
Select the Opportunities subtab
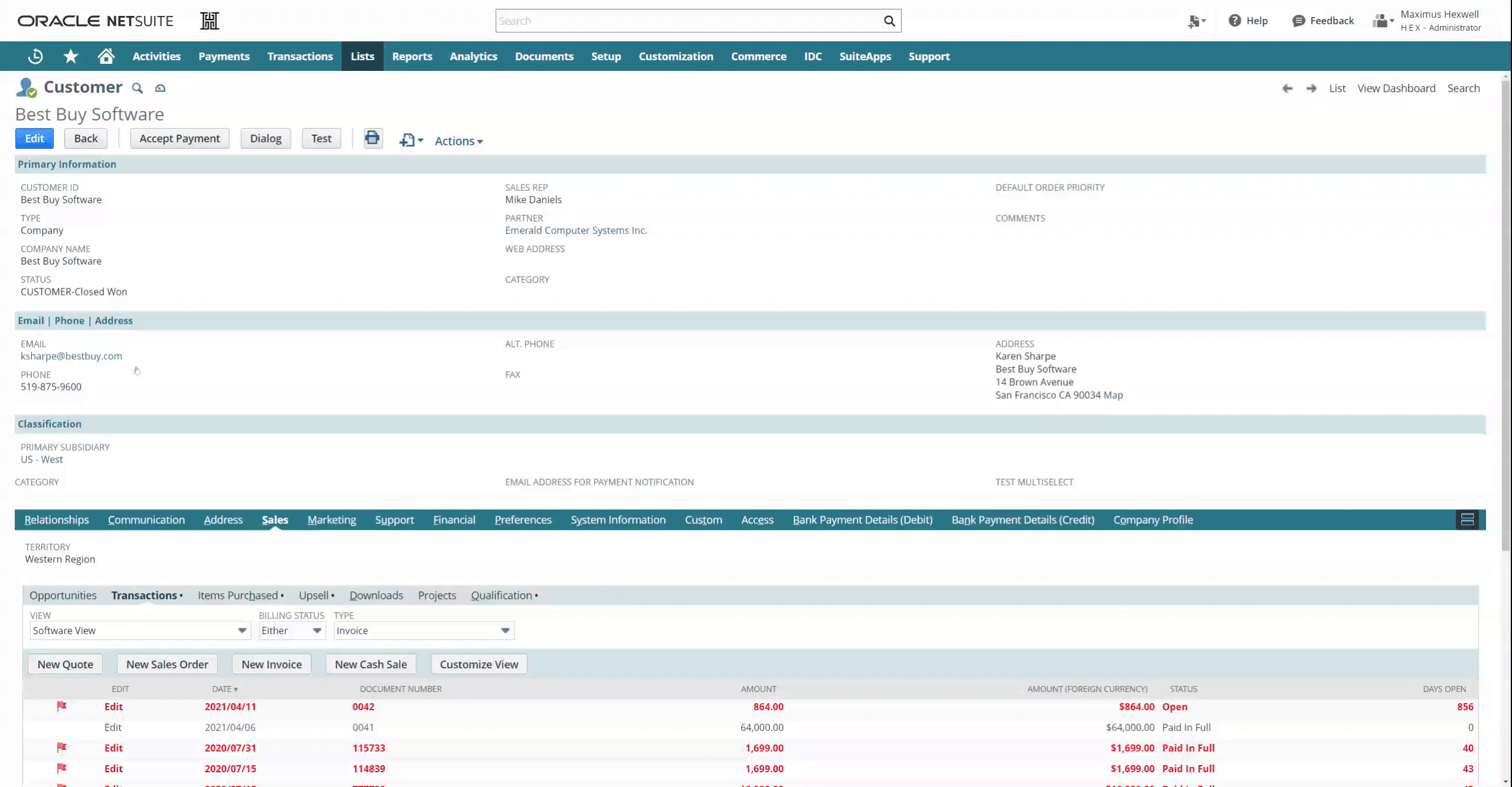[x=63, y=596]
